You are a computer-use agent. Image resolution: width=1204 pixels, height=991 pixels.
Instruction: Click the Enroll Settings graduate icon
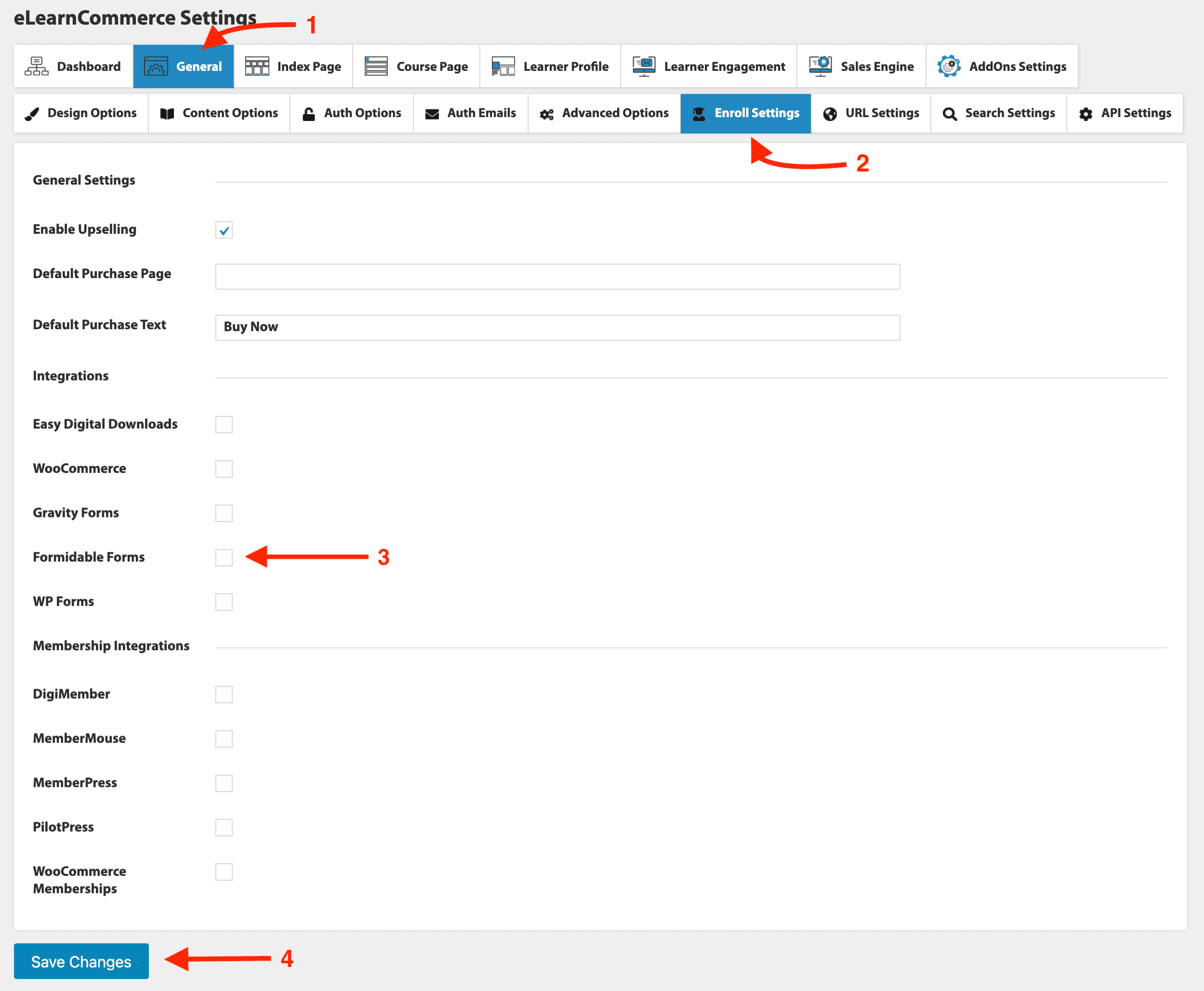699,114
